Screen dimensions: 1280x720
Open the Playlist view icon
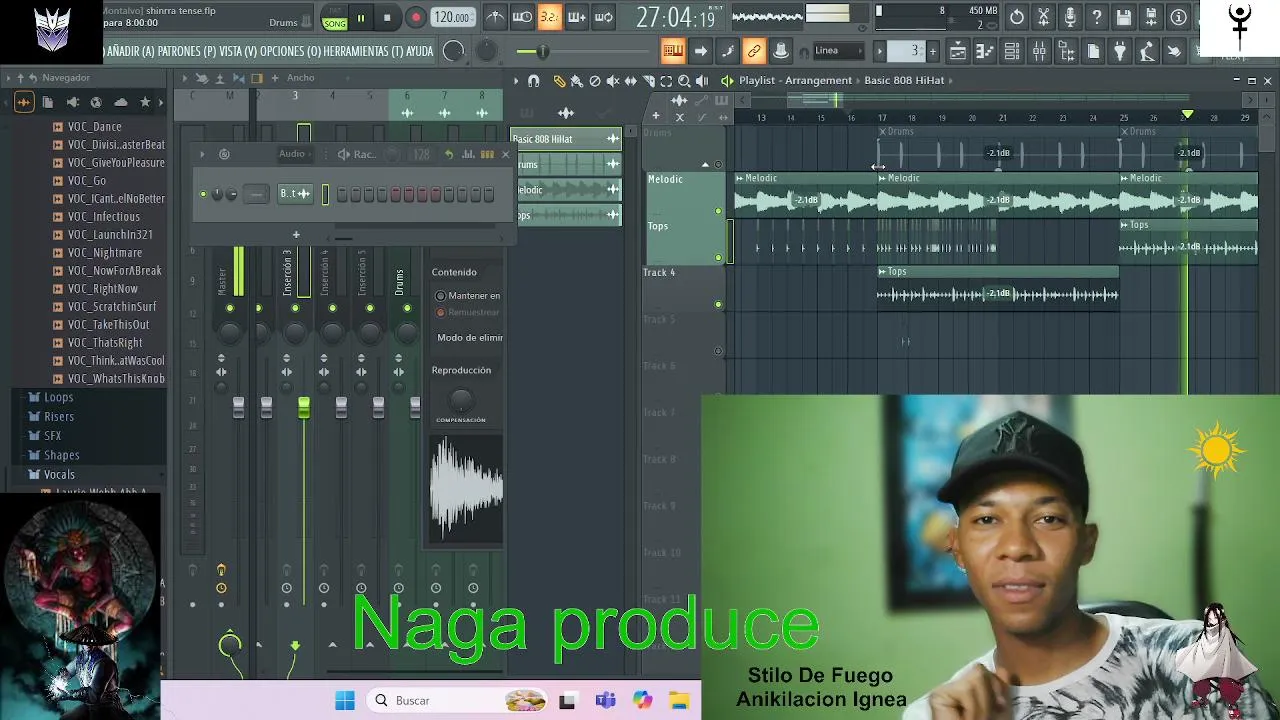tap(958, 51)
